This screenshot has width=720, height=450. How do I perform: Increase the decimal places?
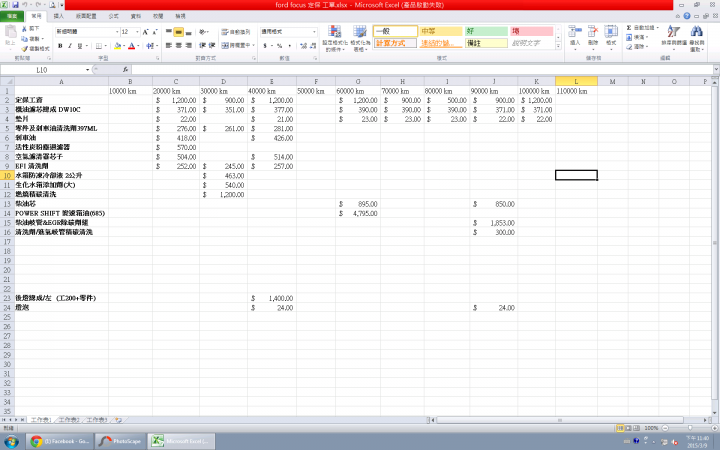click(x=303, y=45)
